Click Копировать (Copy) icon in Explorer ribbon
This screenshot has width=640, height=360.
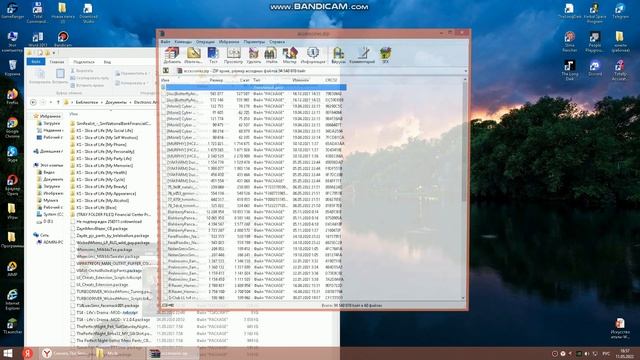coord(40,76)
